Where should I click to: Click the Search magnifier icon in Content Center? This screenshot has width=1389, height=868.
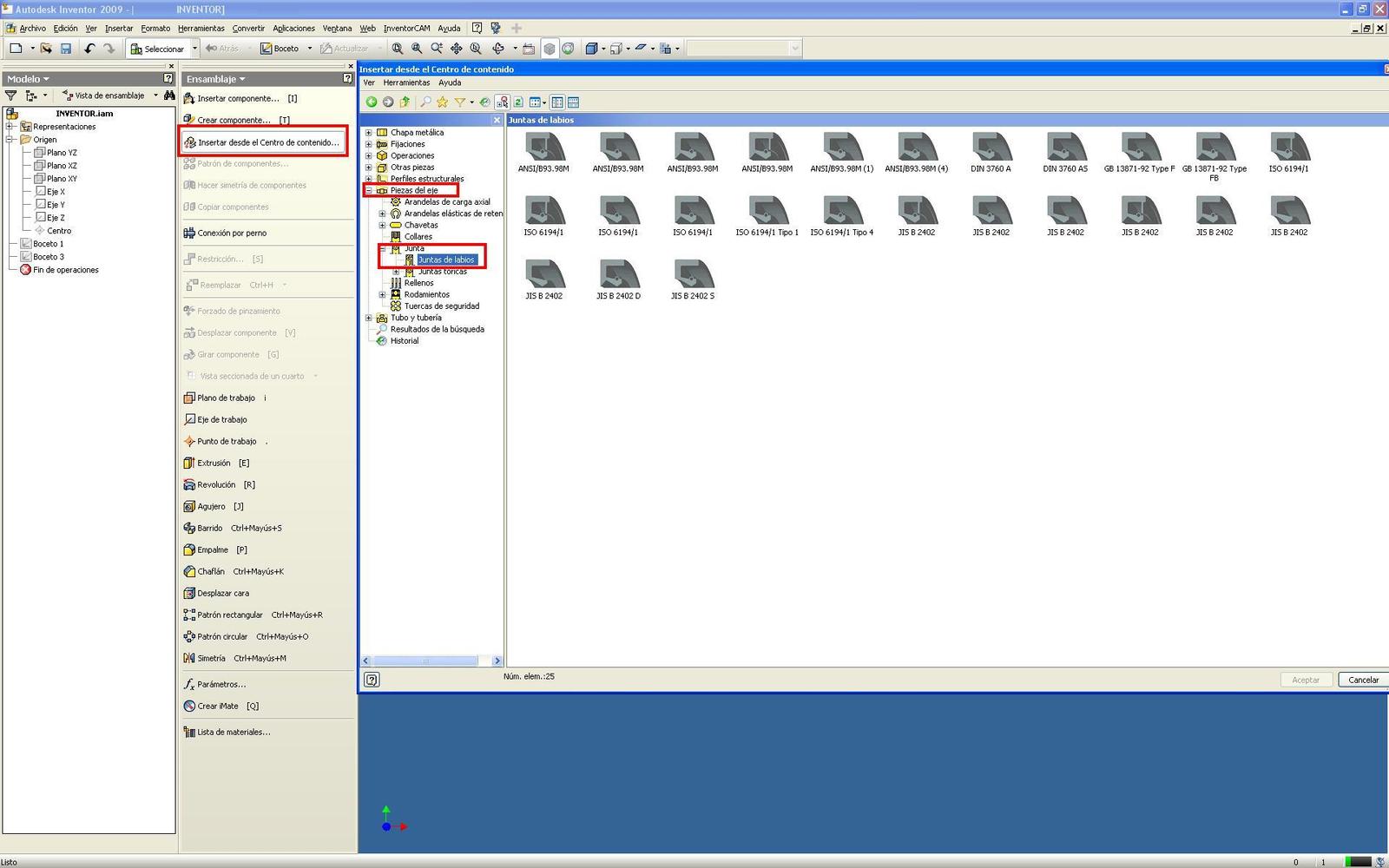pos(425,102)
